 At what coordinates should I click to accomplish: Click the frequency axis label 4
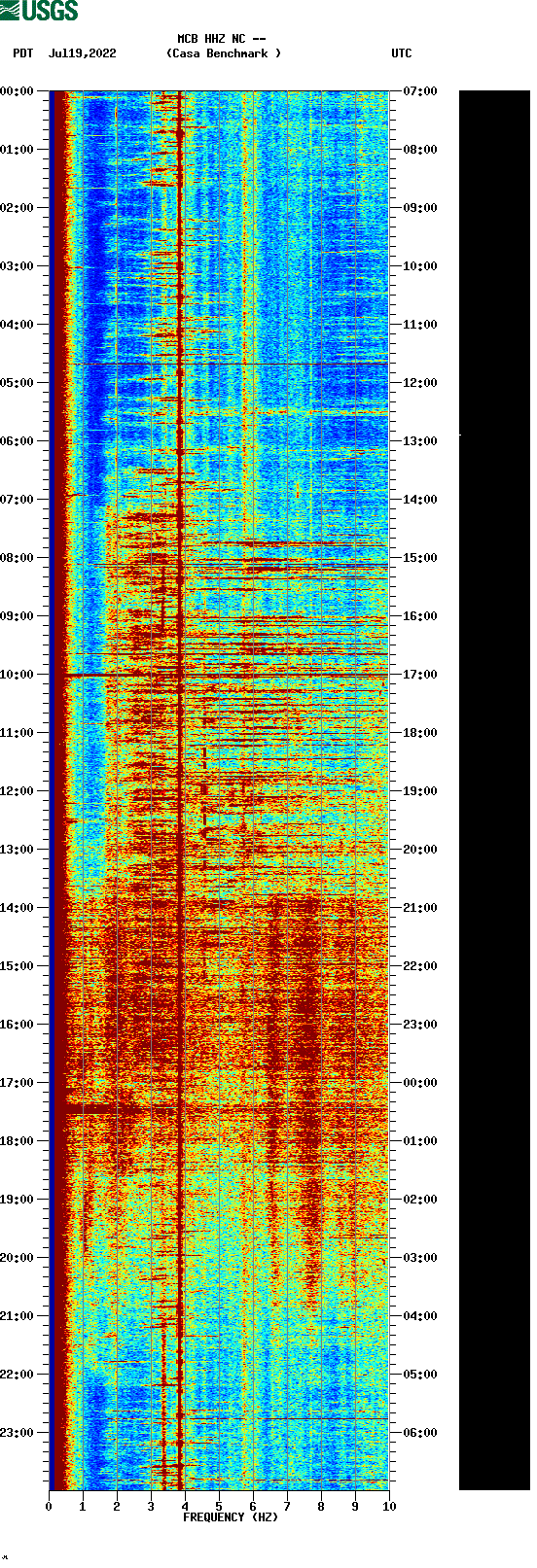coord(185,1507)
